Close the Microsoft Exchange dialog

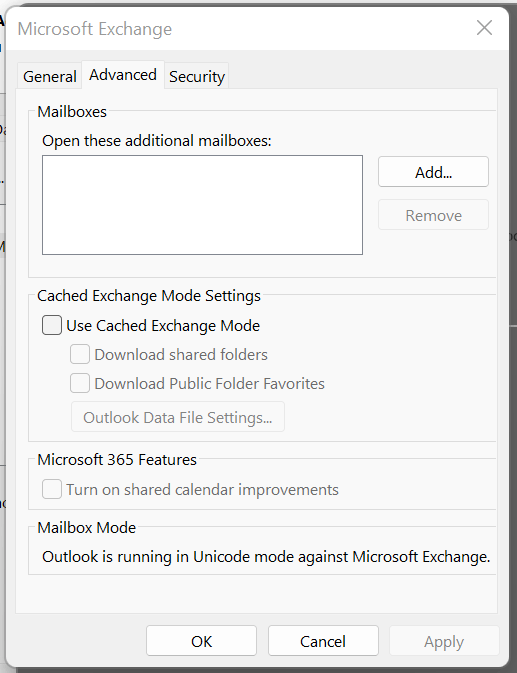(x=484, y=28)
